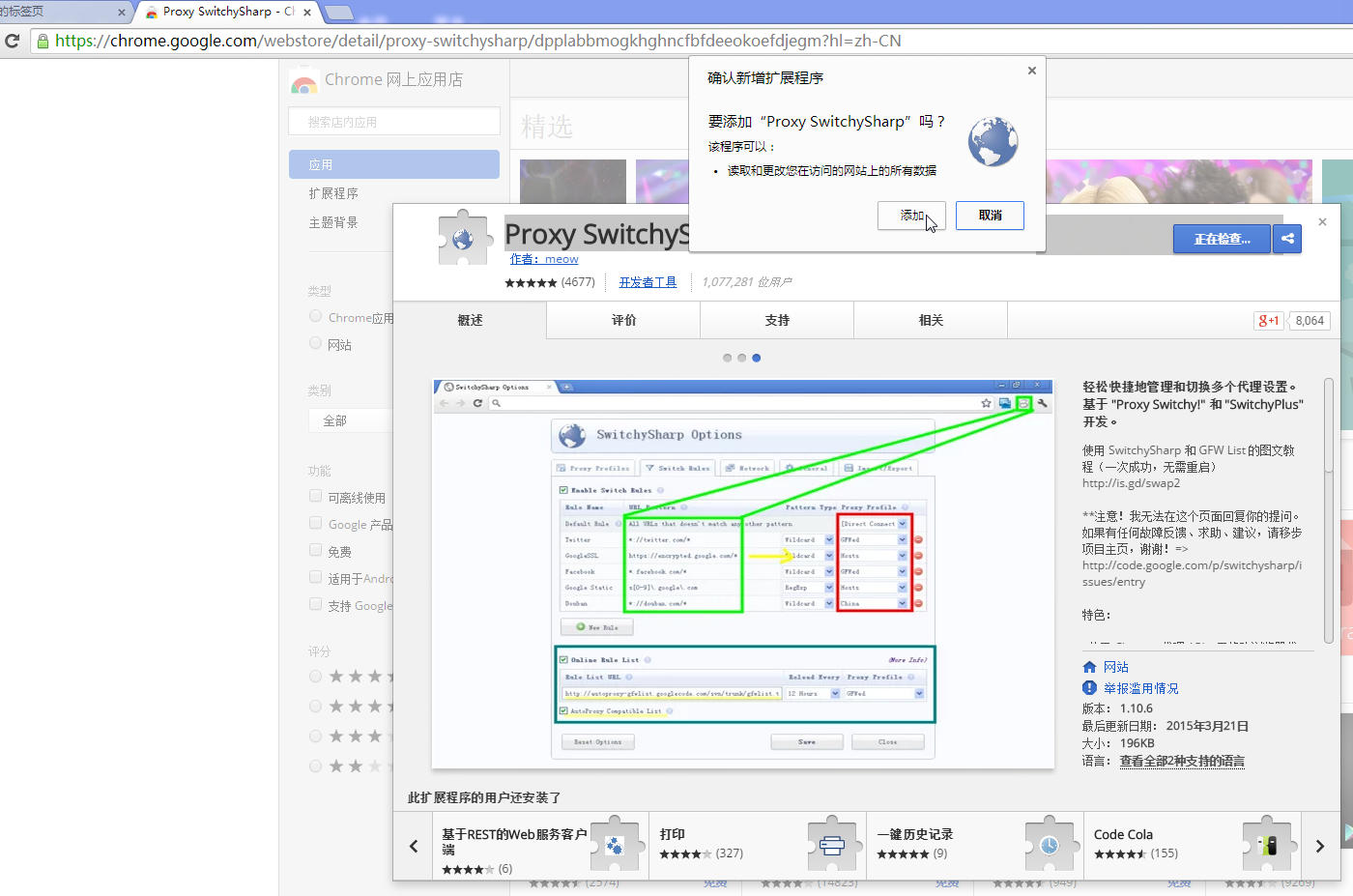Open the 网站 link in the details panel
The width and height of the screenshot is (1353, 896).
pos(1116,667)
